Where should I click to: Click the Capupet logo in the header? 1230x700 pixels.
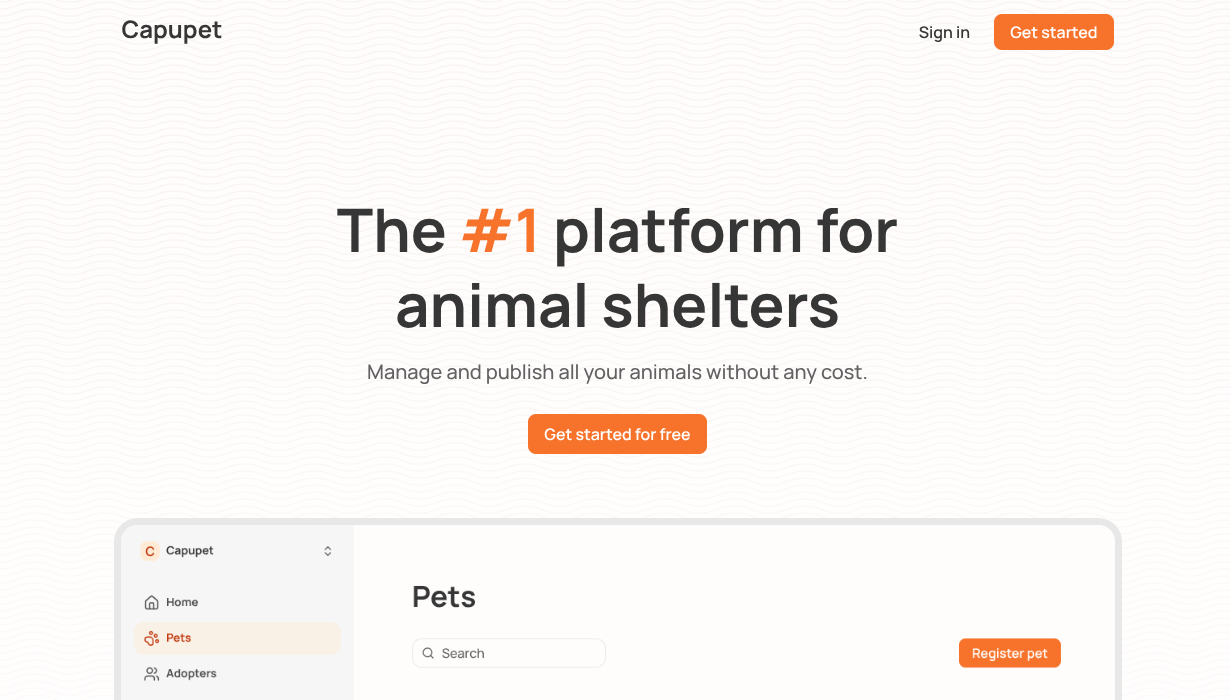[171, 31]
